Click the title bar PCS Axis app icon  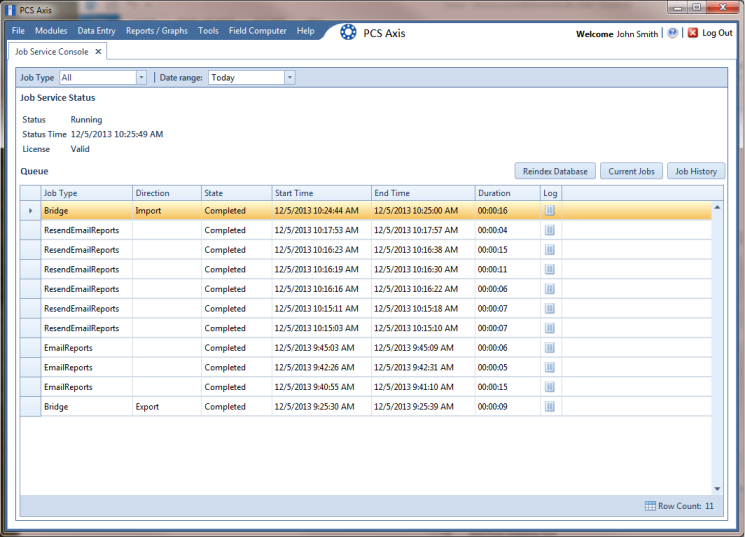10,10
